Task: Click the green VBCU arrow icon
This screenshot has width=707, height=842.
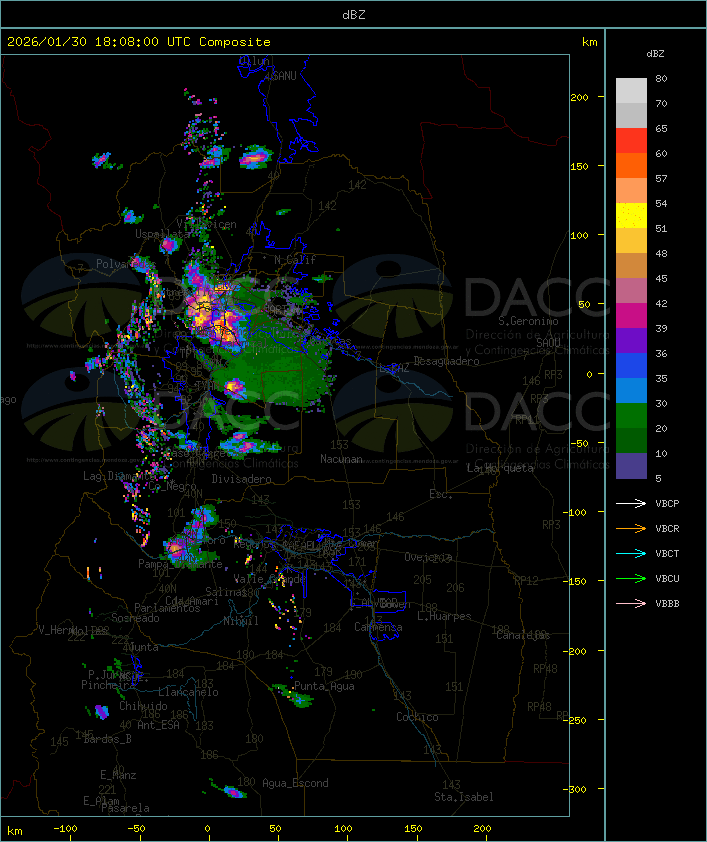Action: (x=631, y=579)
